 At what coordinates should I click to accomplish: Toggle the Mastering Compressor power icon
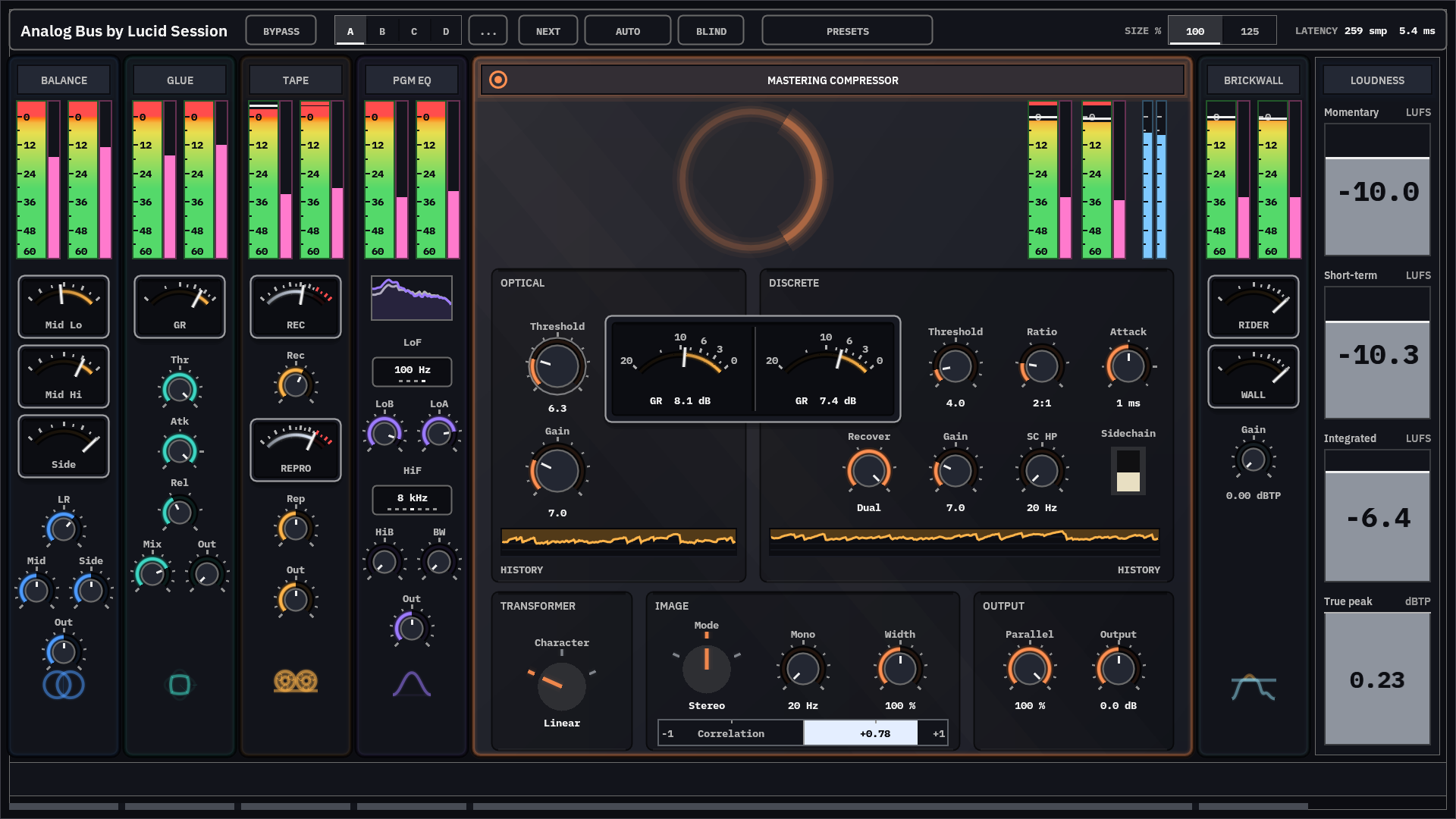tap(498, 80)
